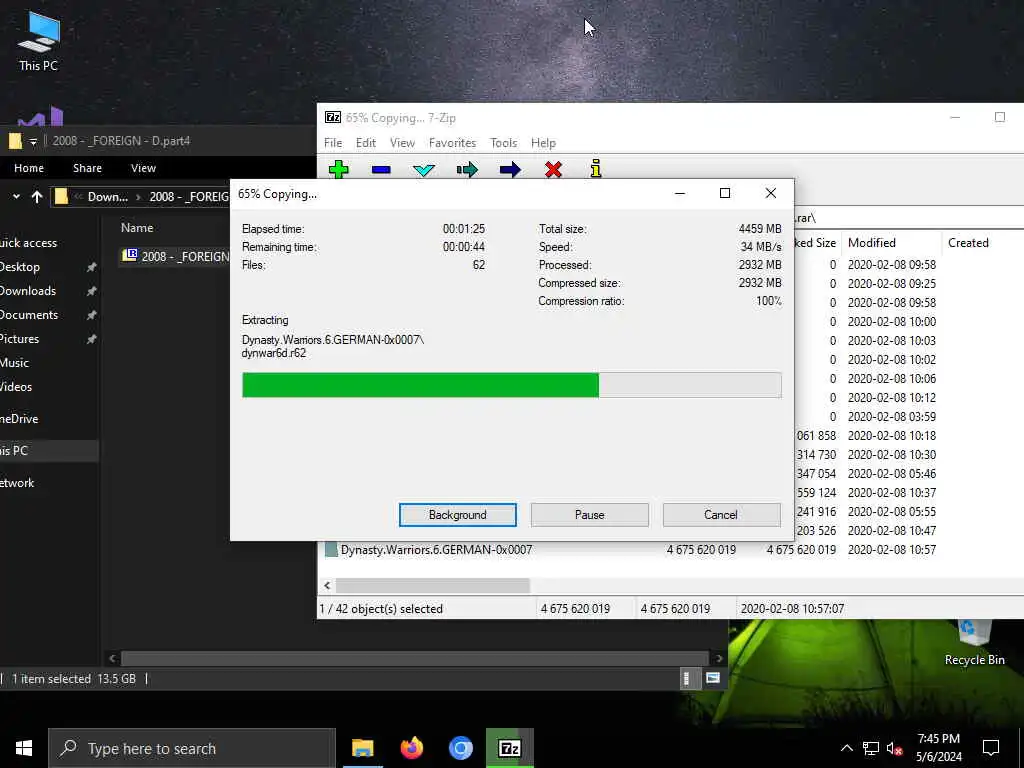Click the Down... breadcrumb in Explorer
Screen dimensions: 1024x768
pyautogui.click(x=108, y=197)
